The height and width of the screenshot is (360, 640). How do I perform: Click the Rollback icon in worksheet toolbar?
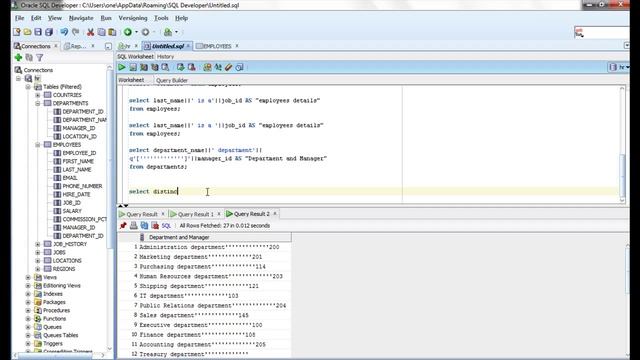(191, 67)
